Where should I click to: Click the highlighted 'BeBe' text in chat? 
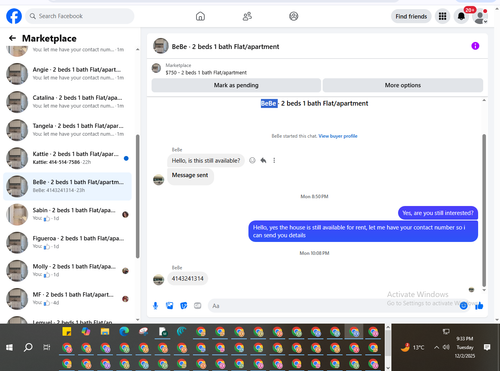269,104
